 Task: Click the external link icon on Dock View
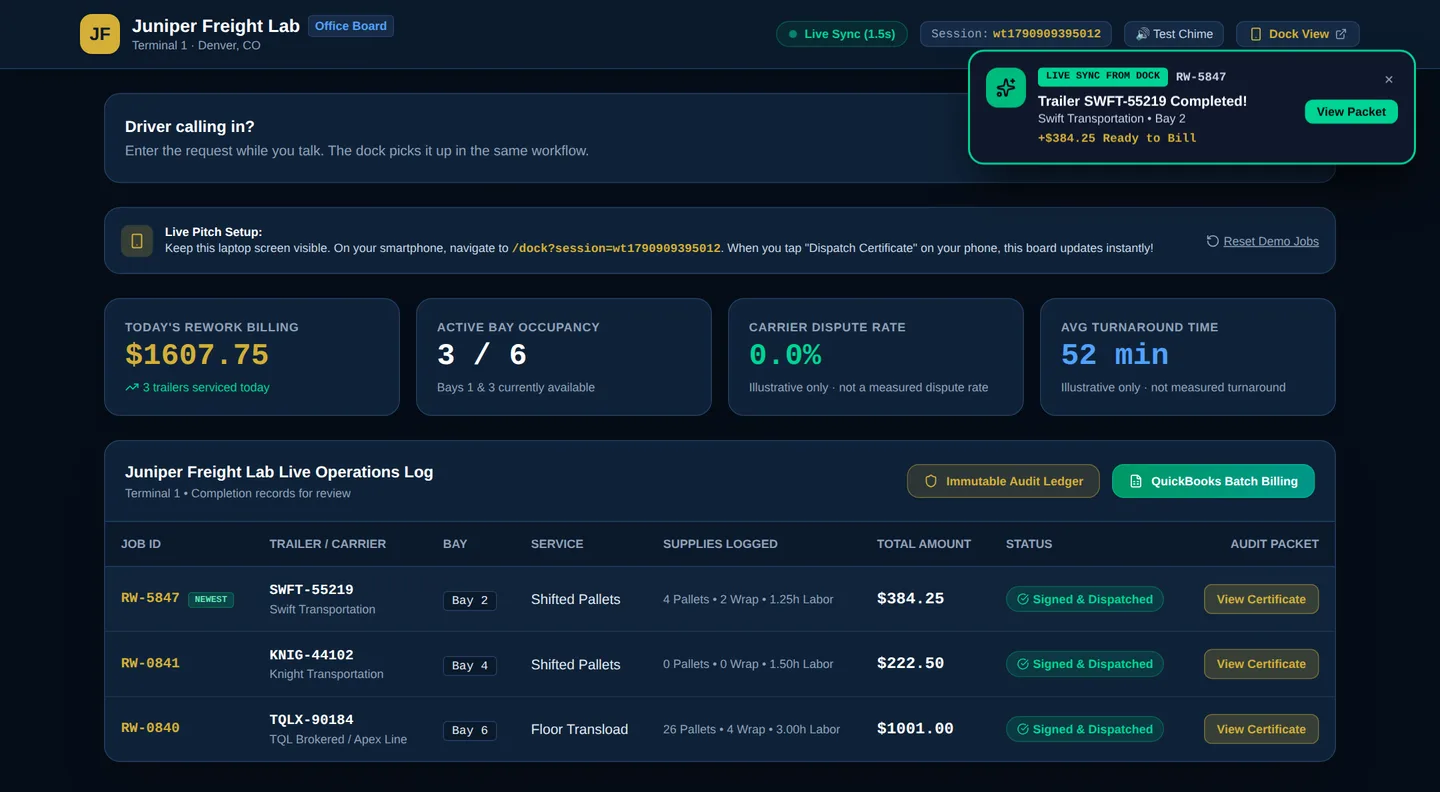point(1341,34)
